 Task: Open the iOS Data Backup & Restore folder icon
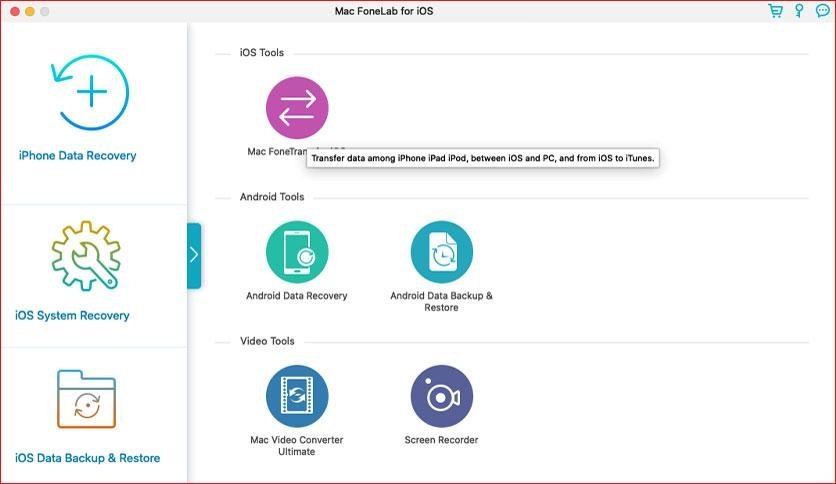[86, 399]
